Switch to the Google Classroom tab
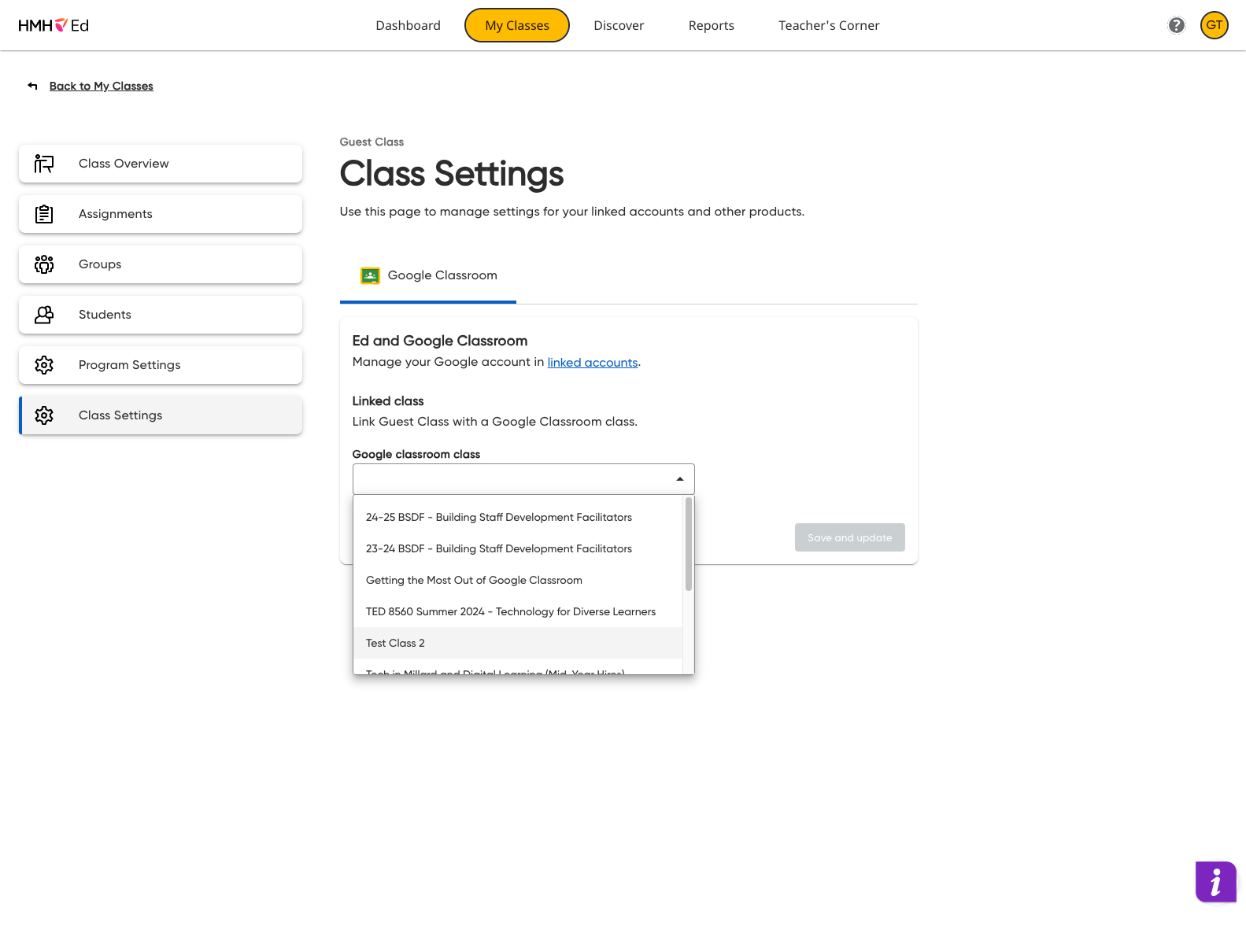The image size is (1246, 952). pyautogui.click(x=428, y=275)
